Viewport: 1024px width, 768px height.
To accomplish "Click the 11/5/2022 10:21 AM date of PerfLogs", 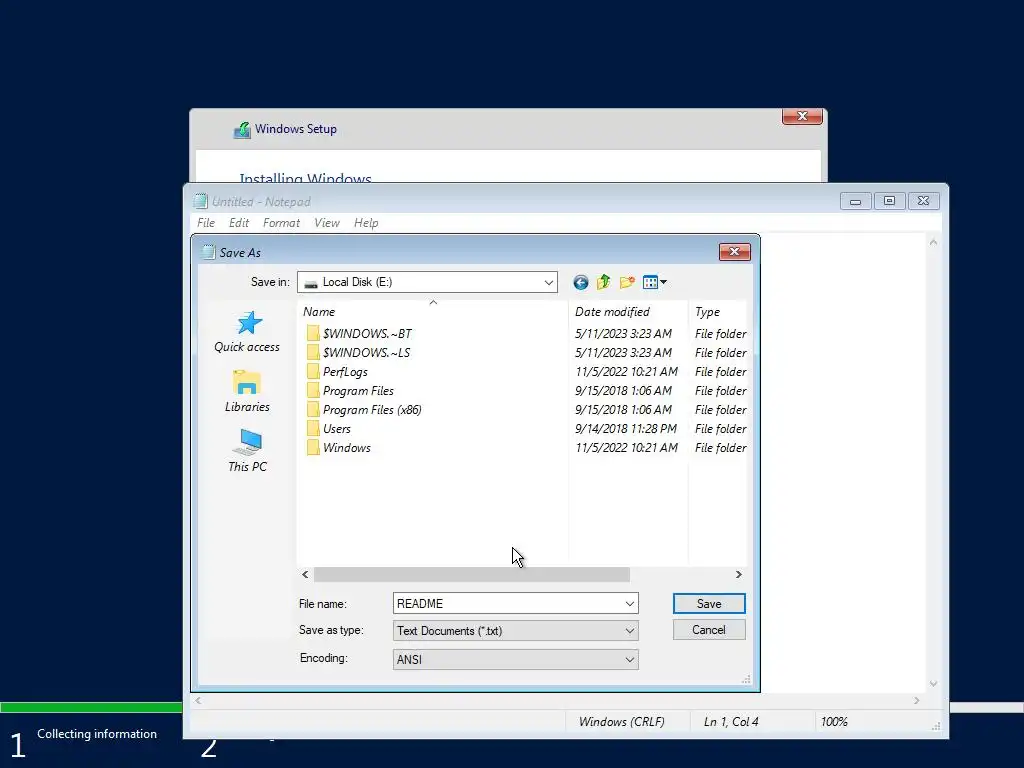I will (626, 372).
